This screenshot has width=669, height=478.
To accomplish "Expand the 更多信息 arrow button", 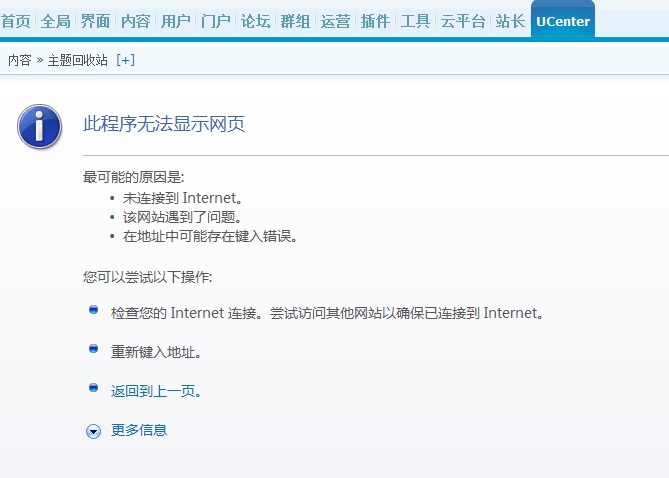I will (93, 431).
